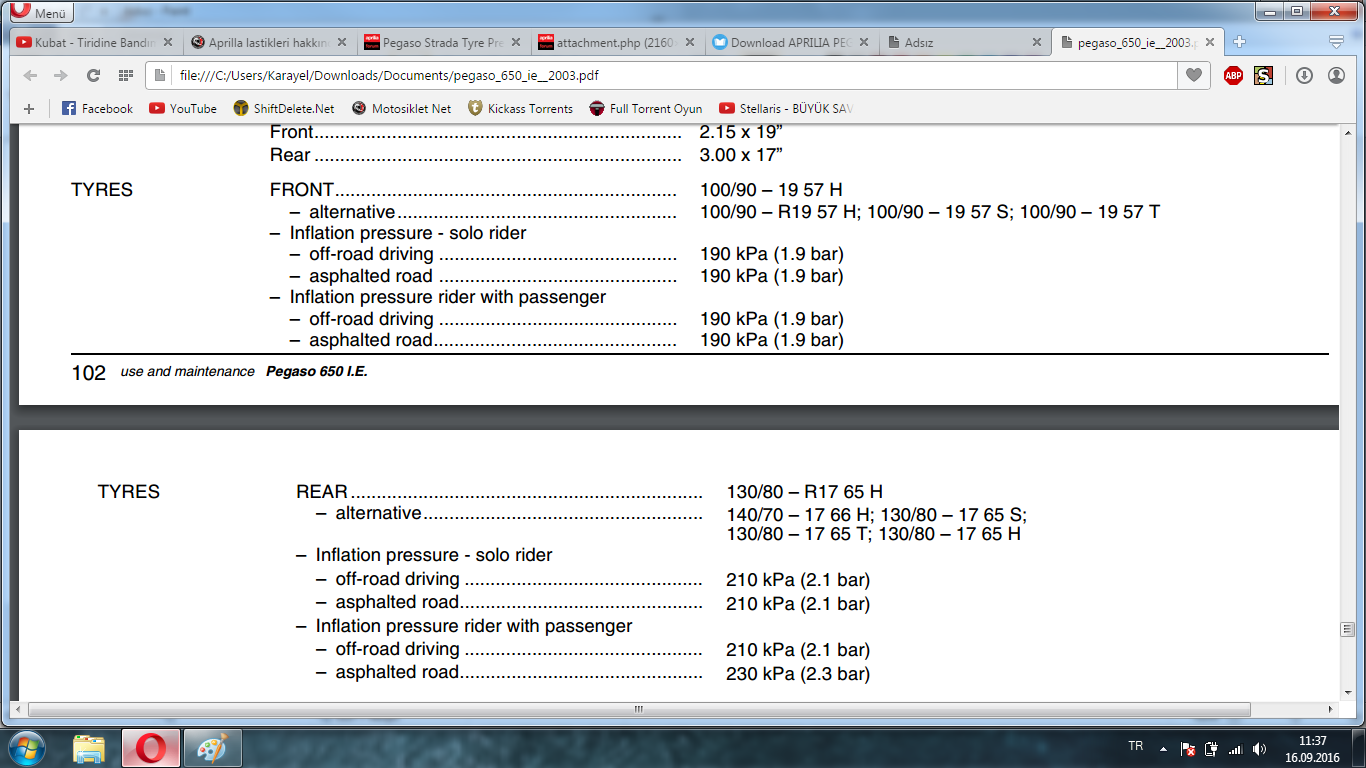1366x768 pixels.
Task: Click the front tyre value '100/90 – 19 57 H'
Action: point(771,190)
